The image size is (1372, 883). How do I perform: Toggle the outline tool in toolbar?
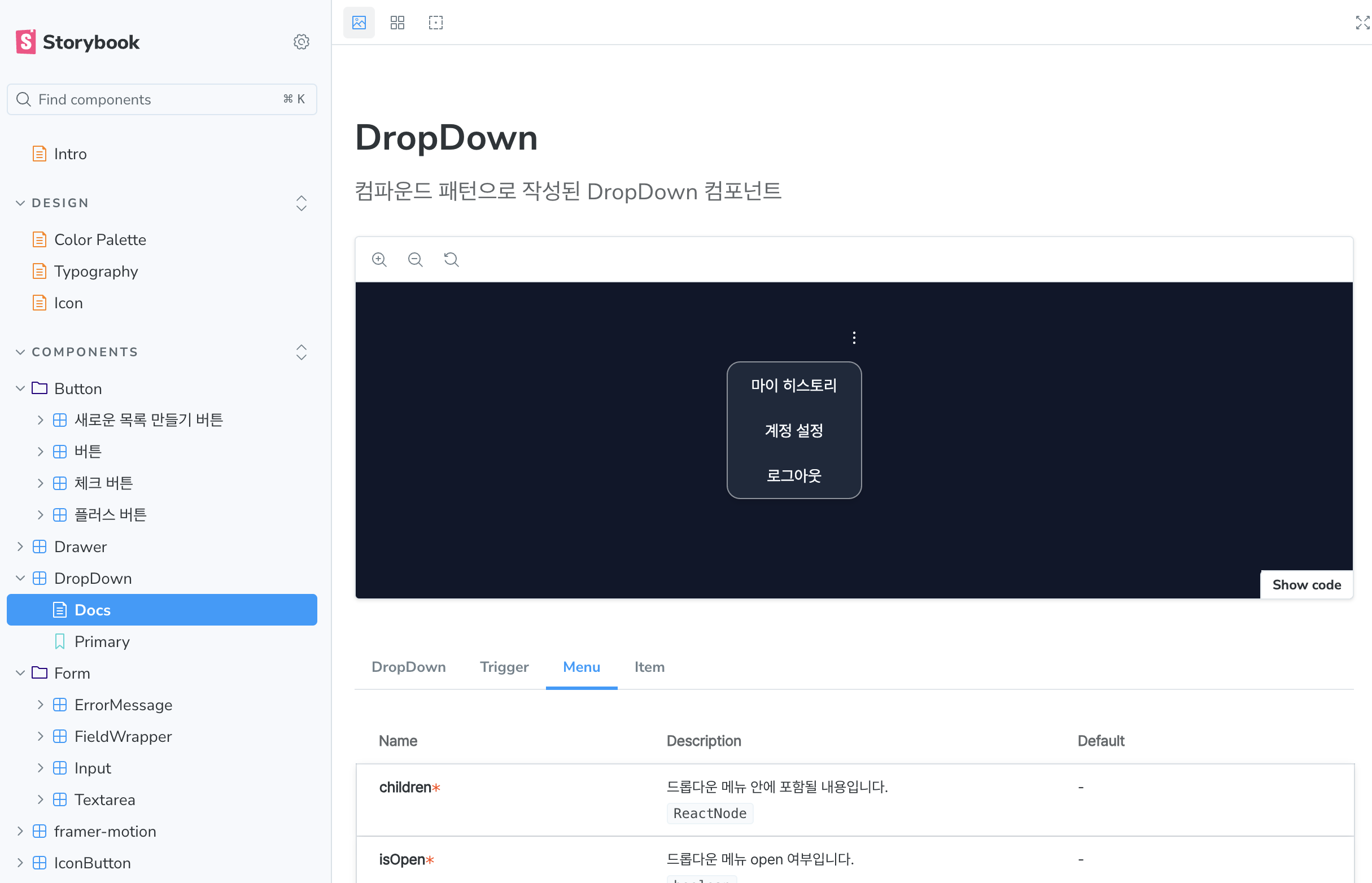tap(436, 23)
